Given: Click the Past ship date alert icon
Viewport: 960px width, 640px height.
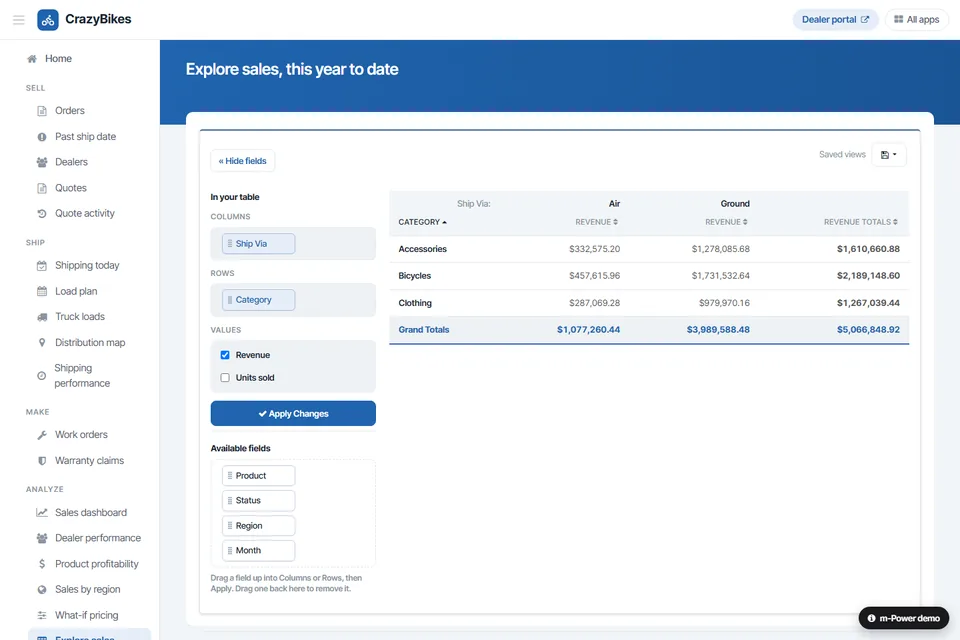Looking at the screenshot, I should 42,137.
